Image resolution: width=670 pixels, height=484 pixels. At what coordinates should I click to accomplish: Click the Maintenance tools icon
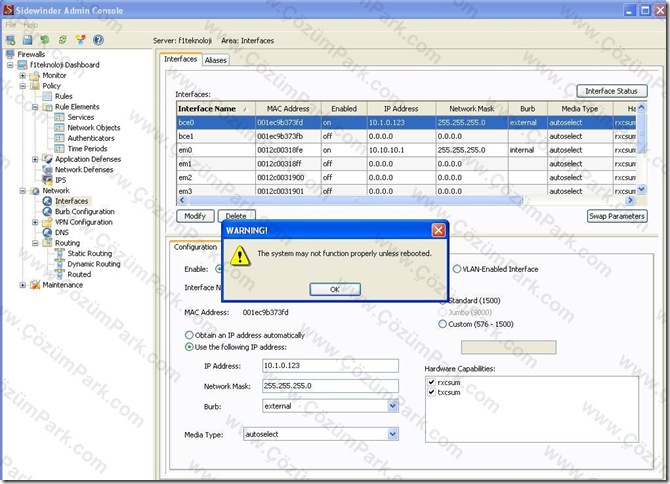[35, 285]
